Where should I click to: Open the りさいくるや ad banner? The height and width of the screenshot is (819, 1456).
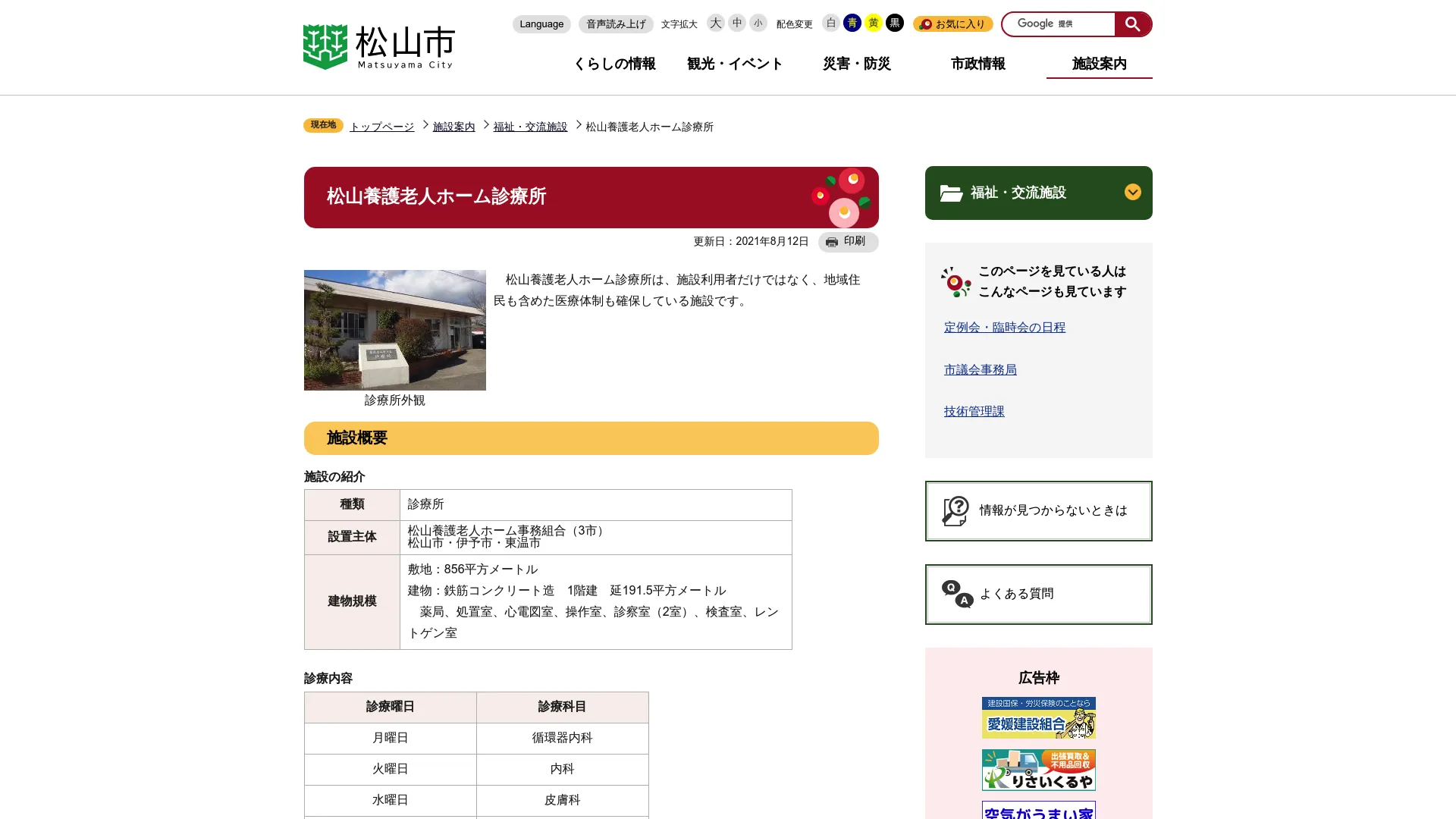[x=1038, y=770]
